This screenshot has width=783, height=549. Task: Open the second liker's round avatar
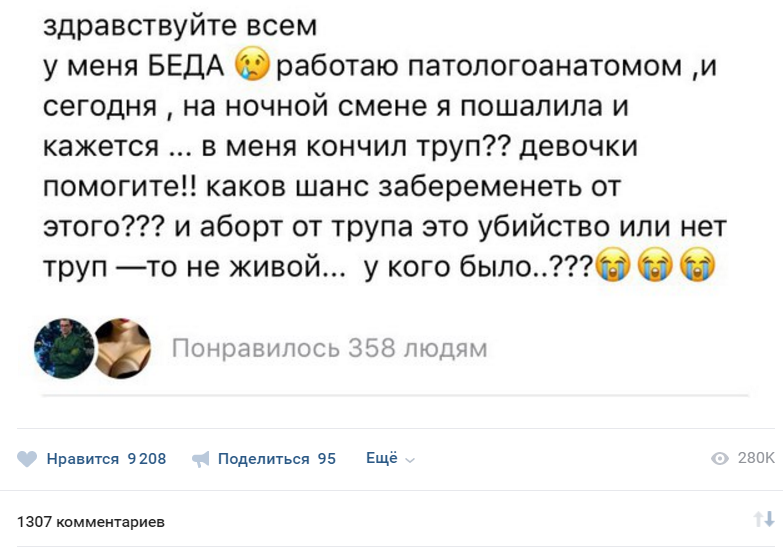click(x=122, y=348)
